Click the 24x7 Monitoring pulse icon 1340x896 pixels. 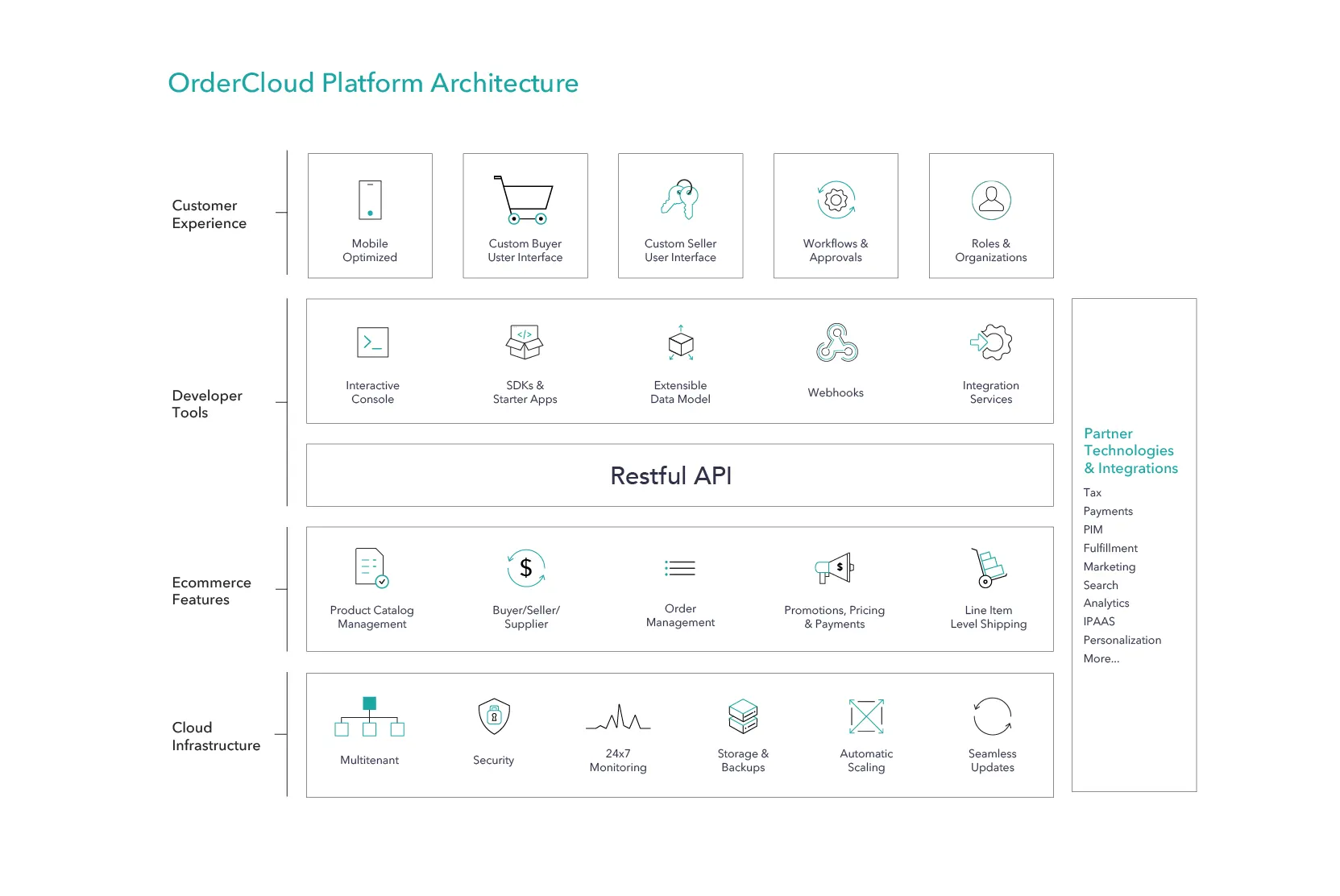pos(618,716)
